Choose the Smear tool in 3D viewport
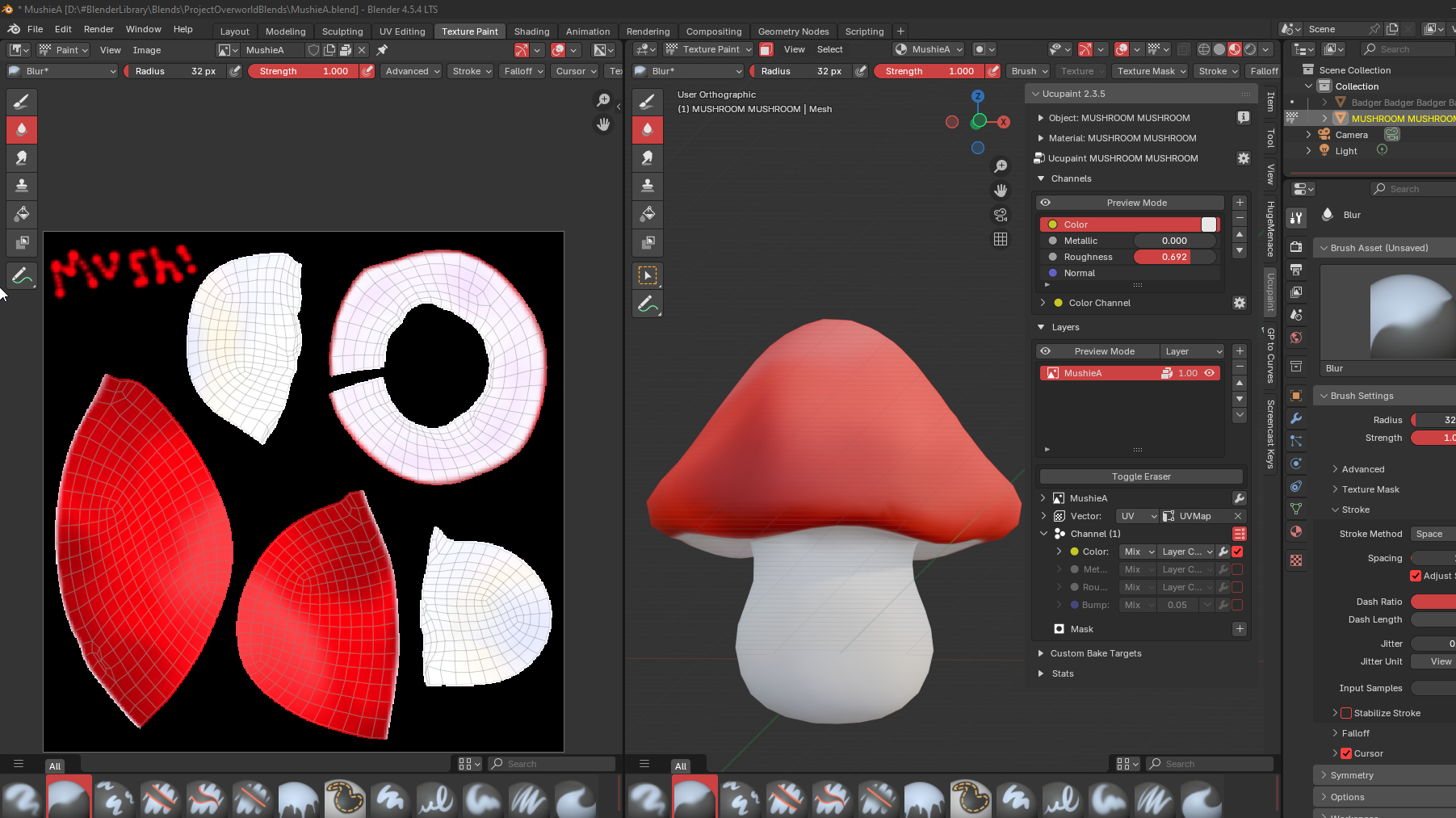This screenshot has width=1456, height=818. 647,157
